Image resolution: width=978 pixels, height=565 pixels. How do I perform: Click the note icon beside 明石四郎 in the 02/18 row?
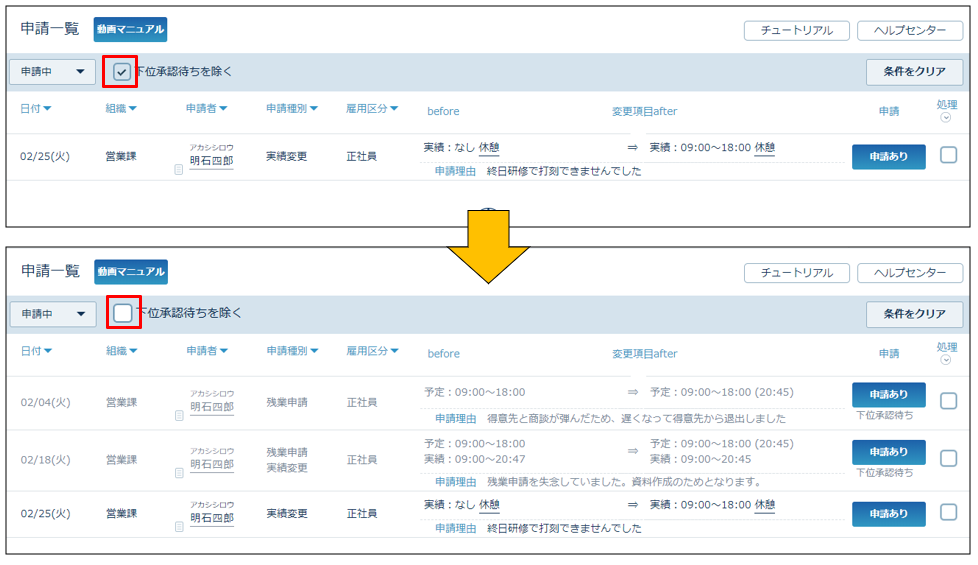[x=179, y=473]
